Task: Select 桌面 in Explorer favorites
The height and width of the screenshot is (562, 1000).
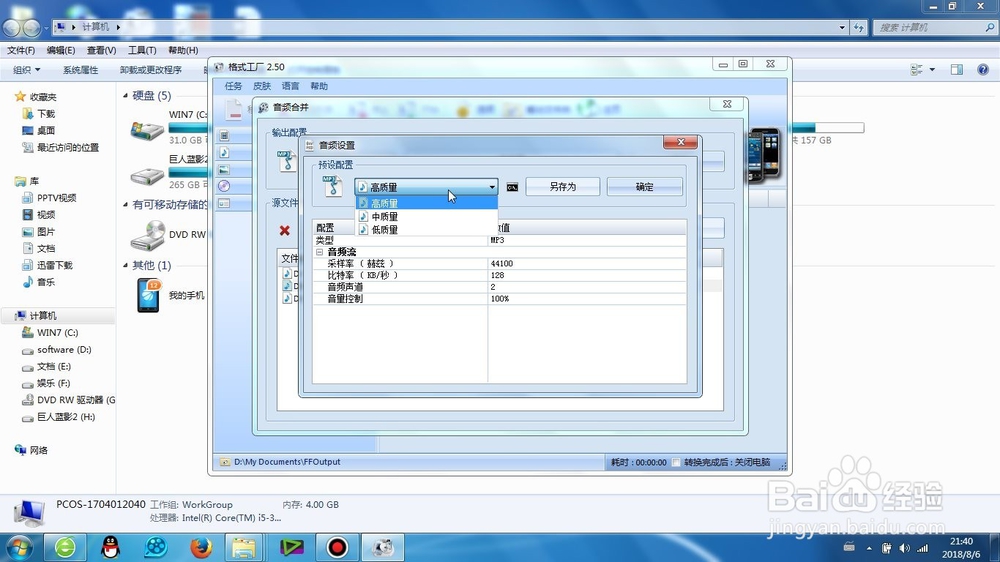Action: [x=46, y=130]
